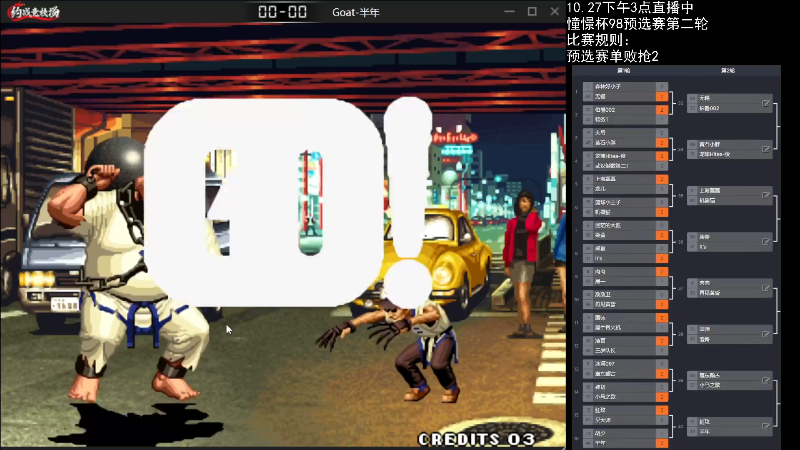This screenshot has width=800, height=450.
Task: Switch to the 第2轮 bracket column header
Action: click(x=728, y=70)
